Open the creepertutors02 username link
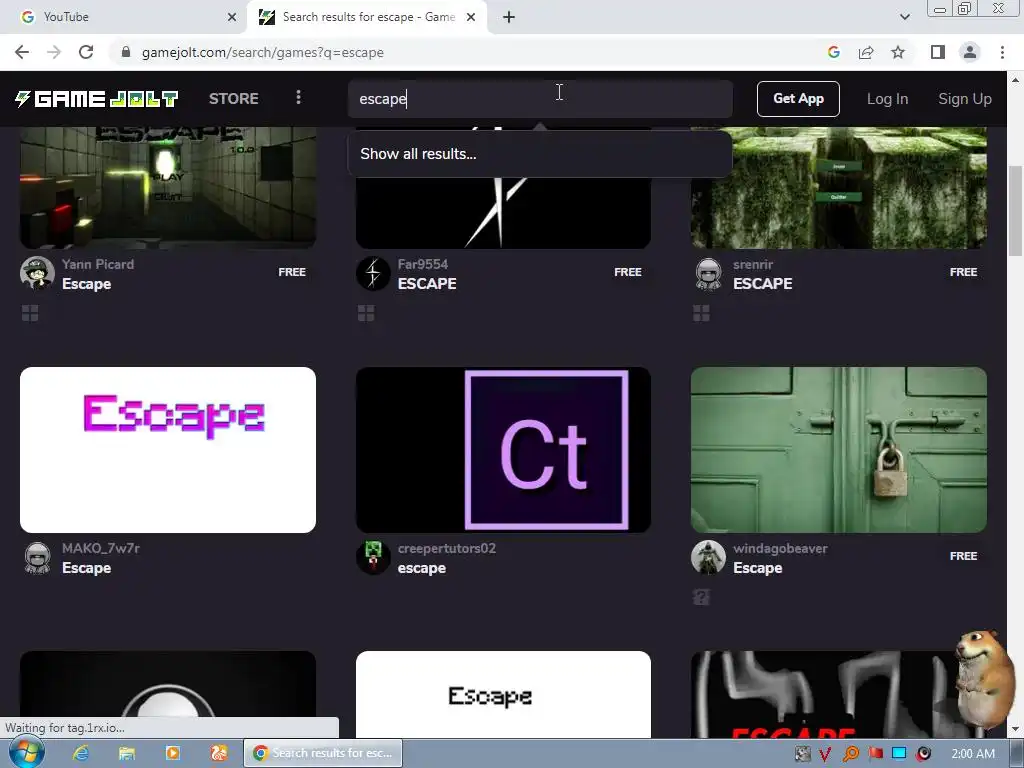The image size is (1024, 768). coord(447,548)
